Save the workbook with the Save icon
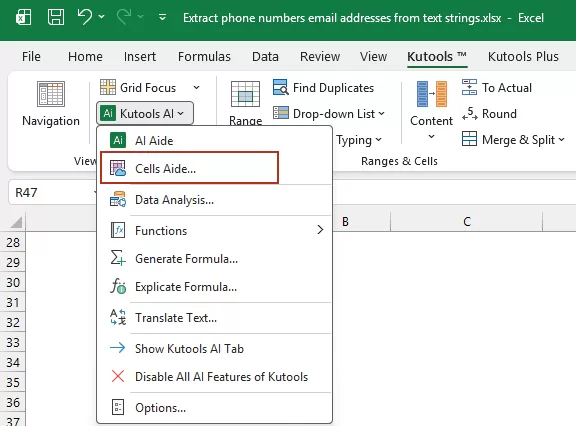The height and width of the screenshot is (426, 576). point(56,17)
